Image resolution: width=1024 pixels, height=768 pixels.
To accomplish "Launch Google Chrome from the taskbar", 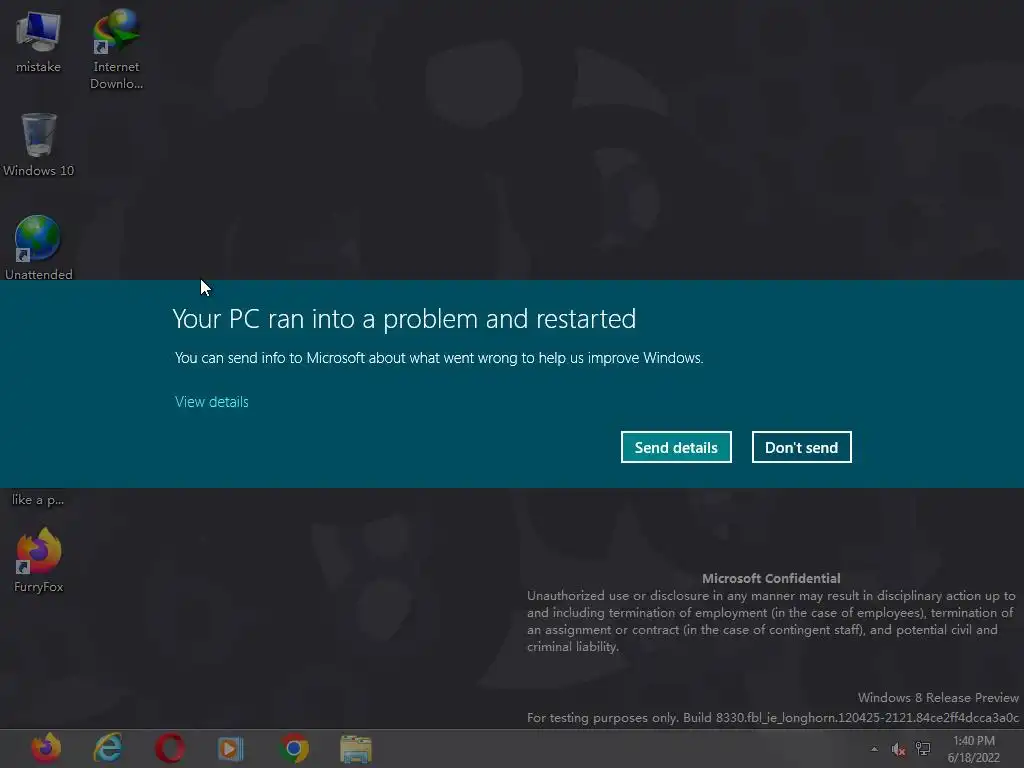I will point(294,748).
